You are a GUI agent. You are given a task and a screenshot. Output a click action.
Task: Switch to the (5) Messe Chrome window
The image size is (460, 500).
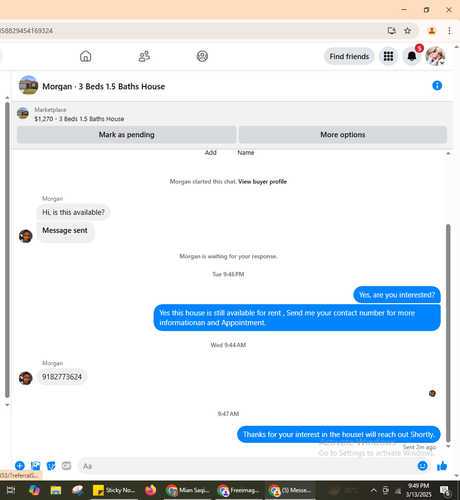point(290,490)
